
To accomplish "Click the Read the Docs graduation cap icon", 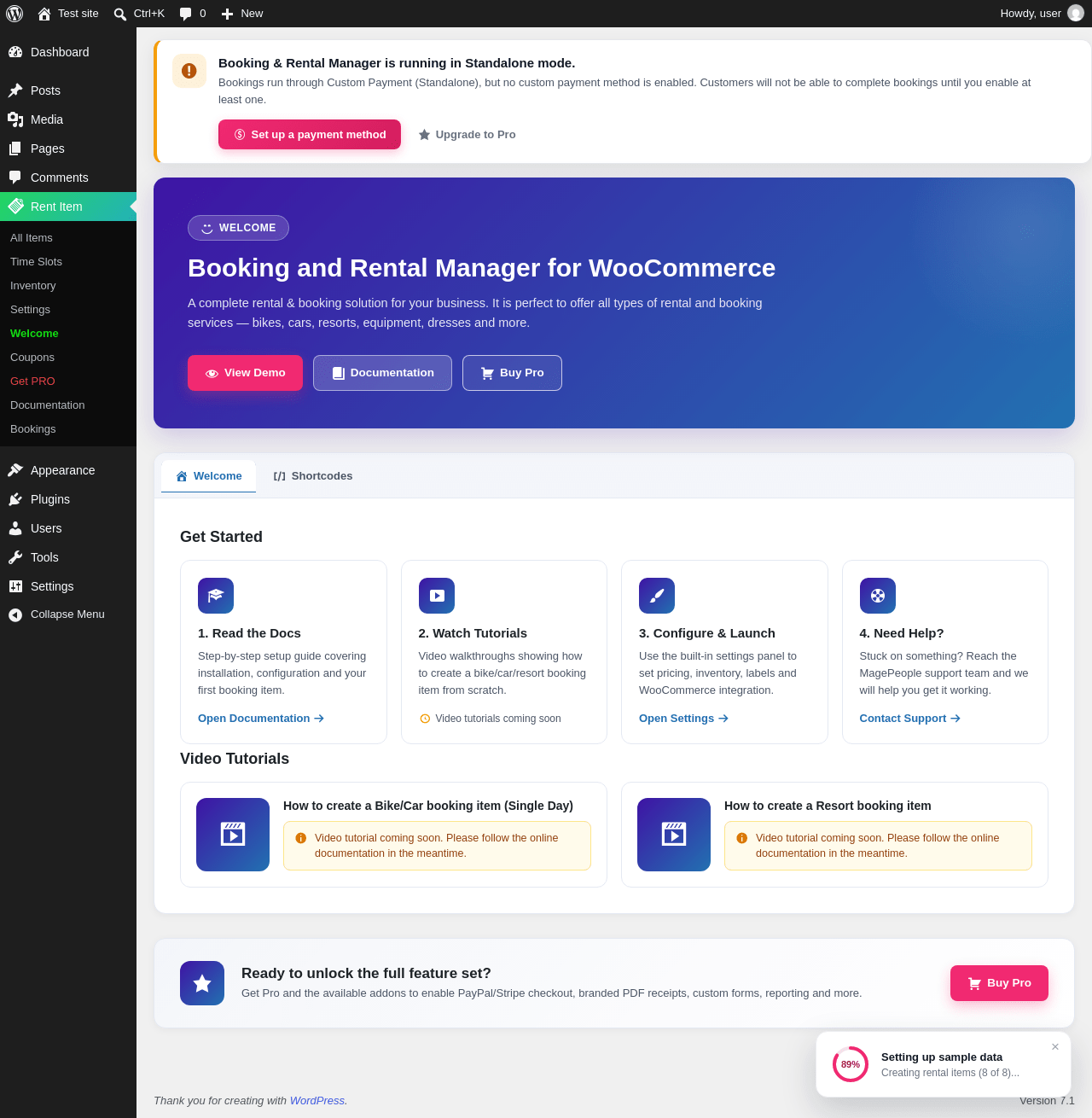I will (216, 596).
